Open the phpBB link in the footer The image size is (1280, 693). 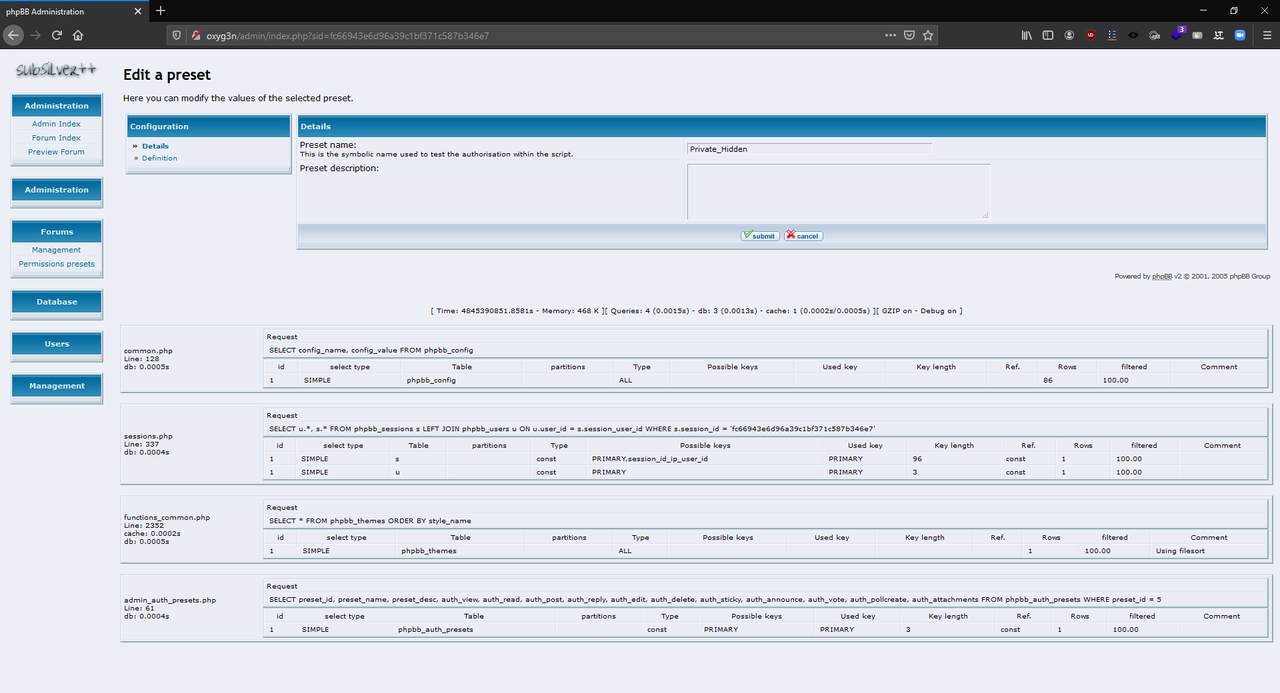click(1162, 276)
